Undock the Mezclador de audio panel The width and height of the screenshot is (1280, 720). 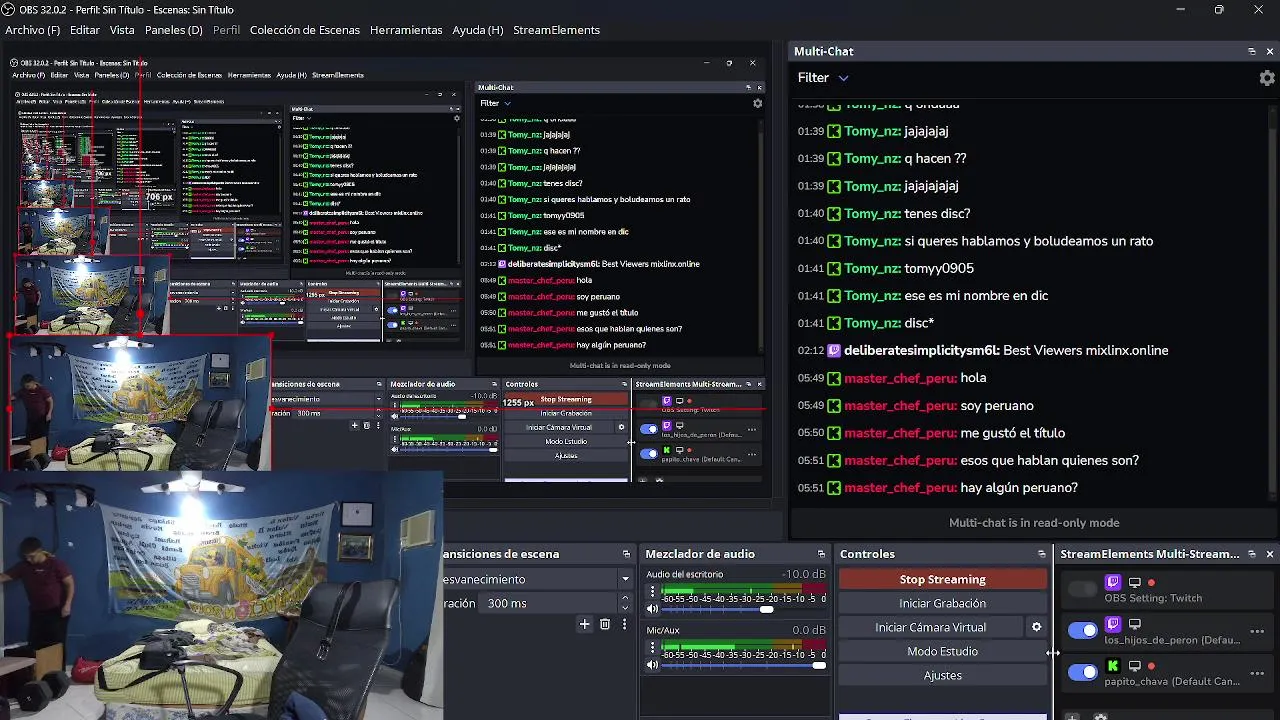coord(821,554)
